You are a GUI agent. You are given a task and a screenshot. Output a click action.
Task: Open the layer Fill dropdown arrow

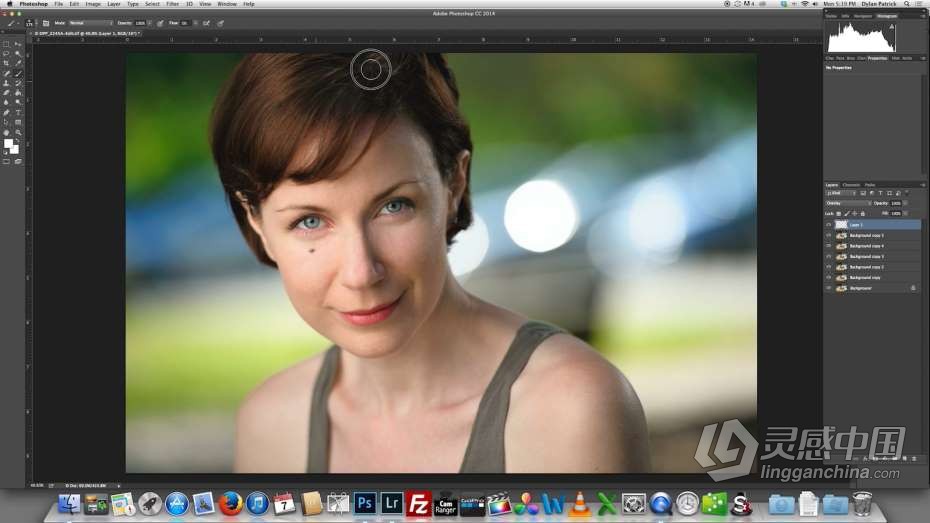tap(905, 213)
